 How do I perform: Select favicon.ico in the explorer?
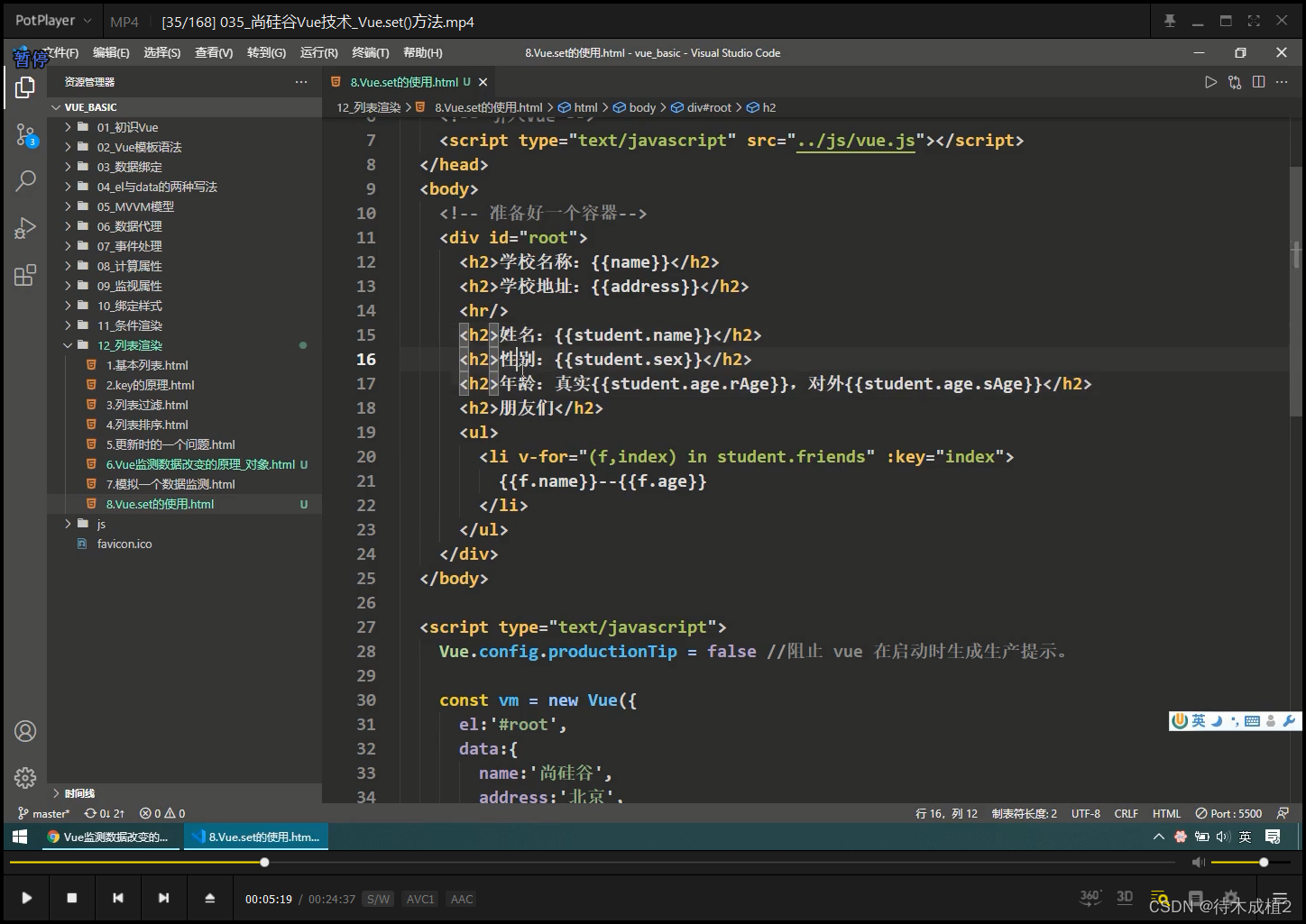click(x=124, y=544)
